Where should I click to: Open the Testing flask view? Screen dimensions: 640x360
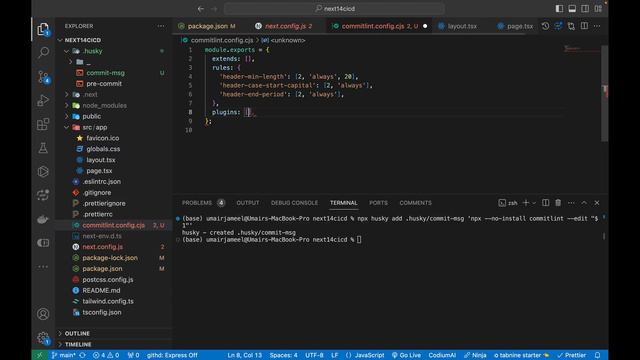pyautogui.click(x=43, y=148)
